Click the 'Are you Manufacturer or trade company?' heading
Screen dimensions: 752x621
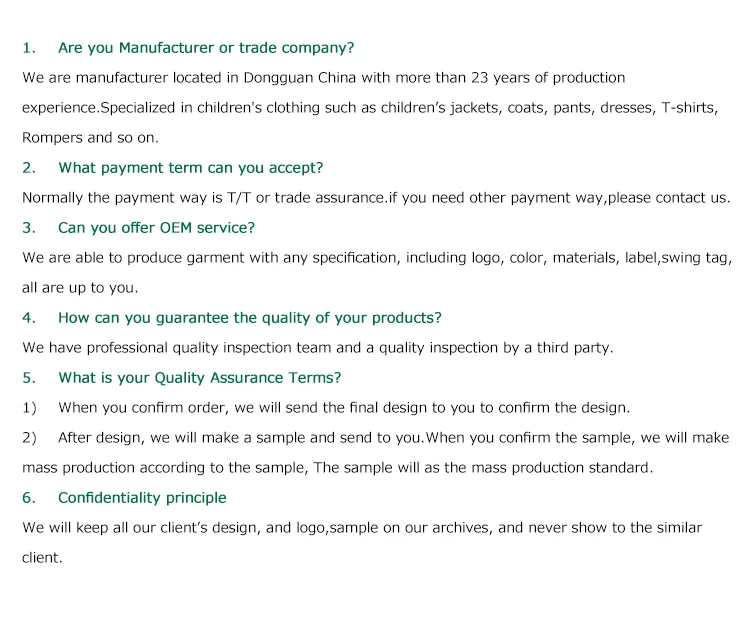[x=206, y=48]
